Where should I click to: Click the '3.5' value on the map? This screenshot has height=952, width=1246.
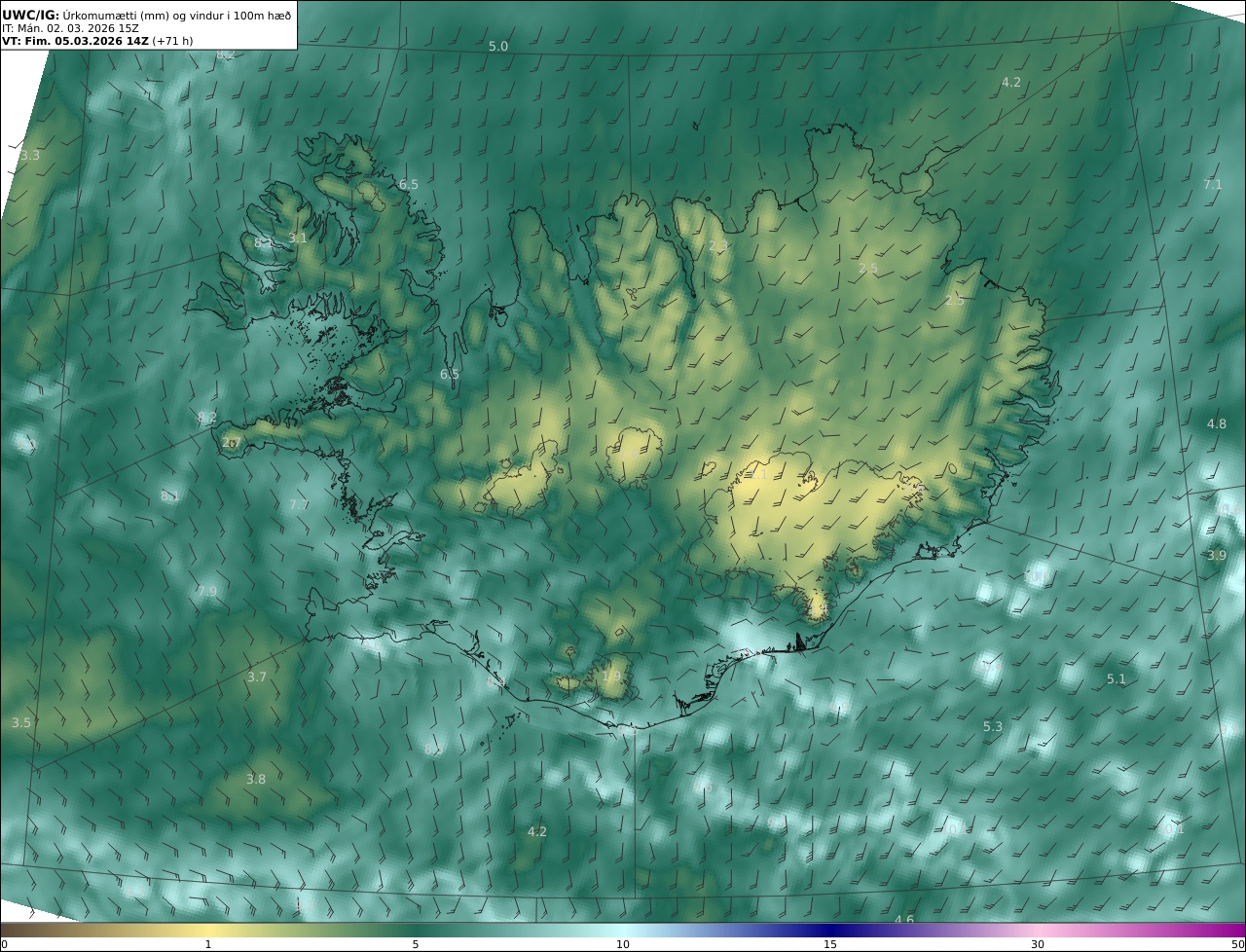(21, 723)
